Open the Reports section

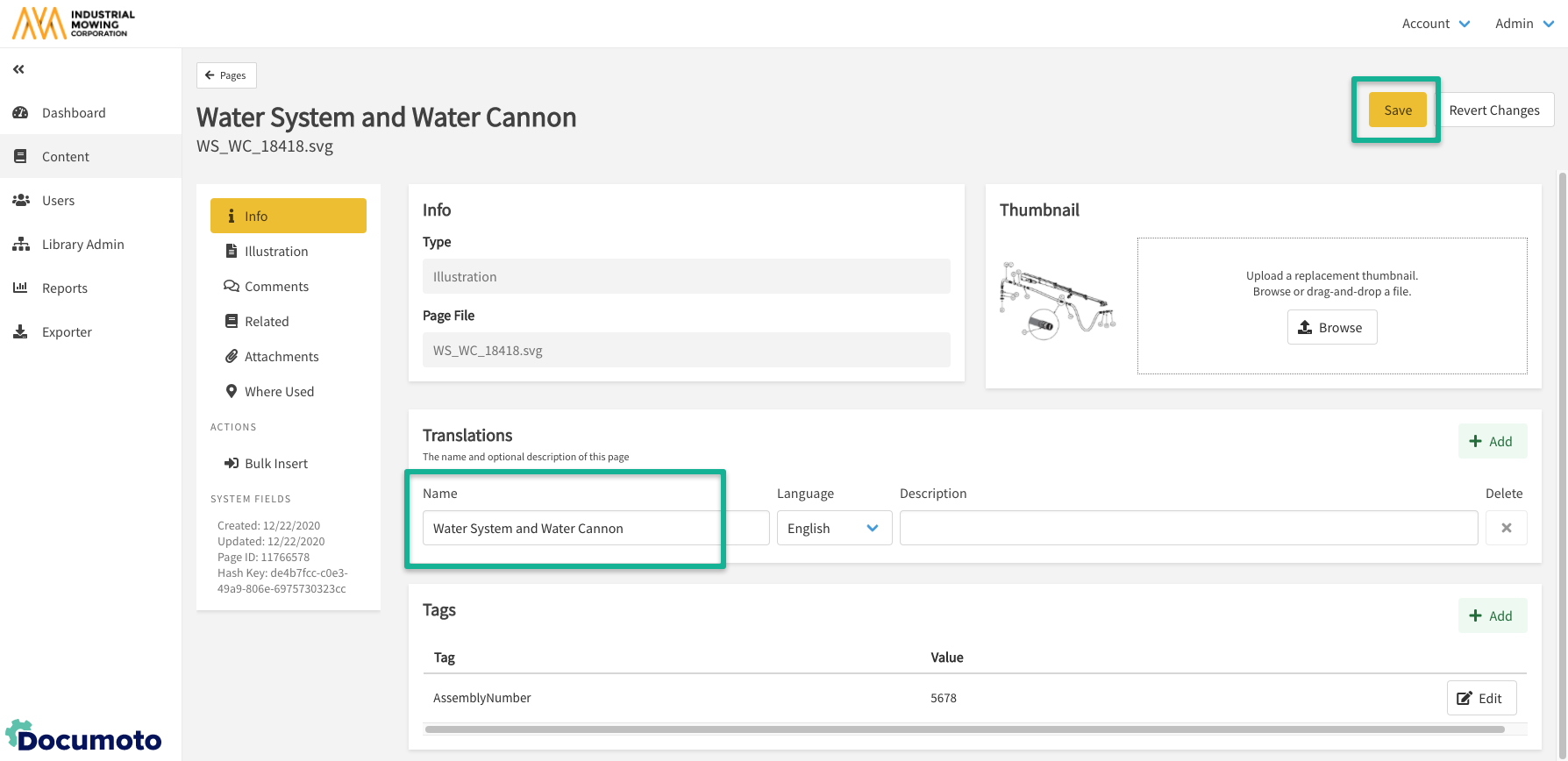(64, 288)
